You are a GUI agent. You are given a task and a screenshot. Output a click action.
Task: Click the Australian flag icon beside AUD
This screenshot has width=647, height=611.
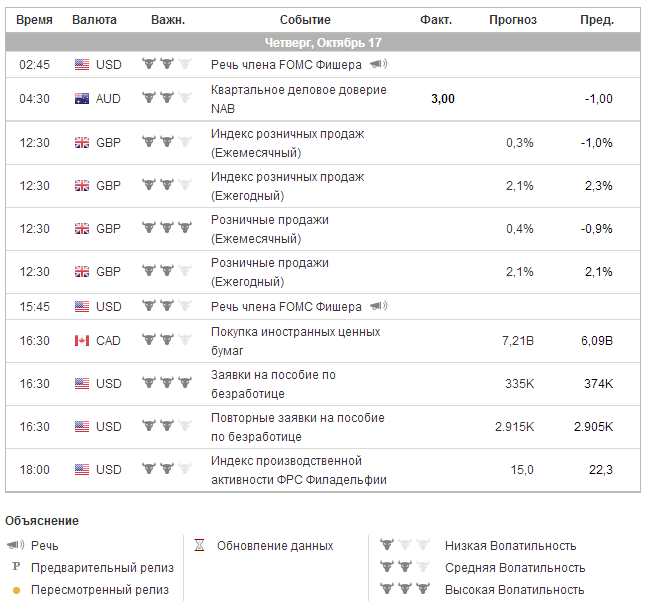[82, 99]
